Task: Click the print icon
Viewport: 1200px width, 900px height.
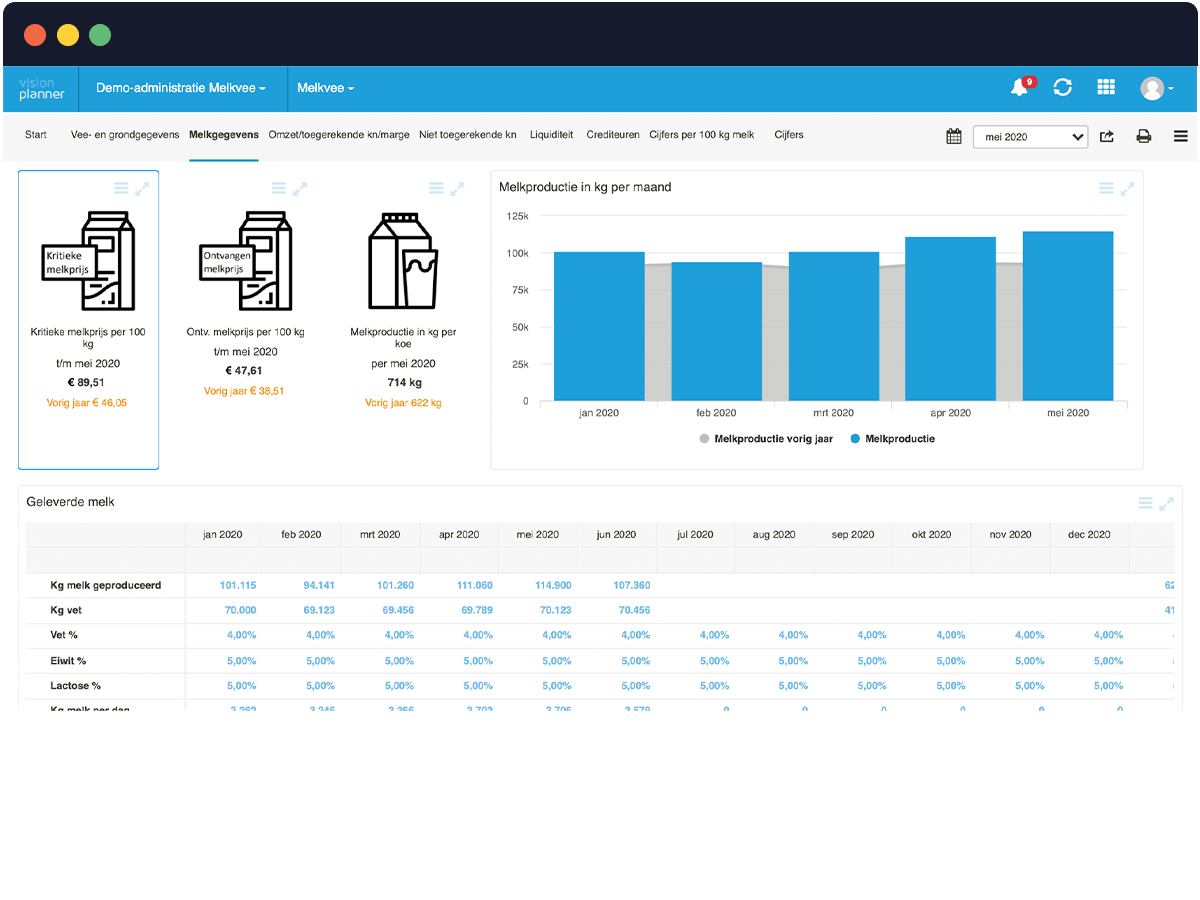Action: 1144,136
